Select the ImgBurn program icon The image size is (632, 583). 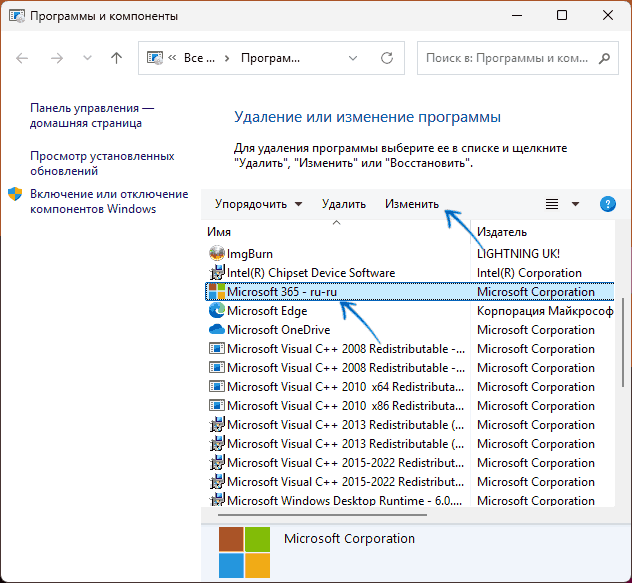pyautogui.click(x=217, y=254)
